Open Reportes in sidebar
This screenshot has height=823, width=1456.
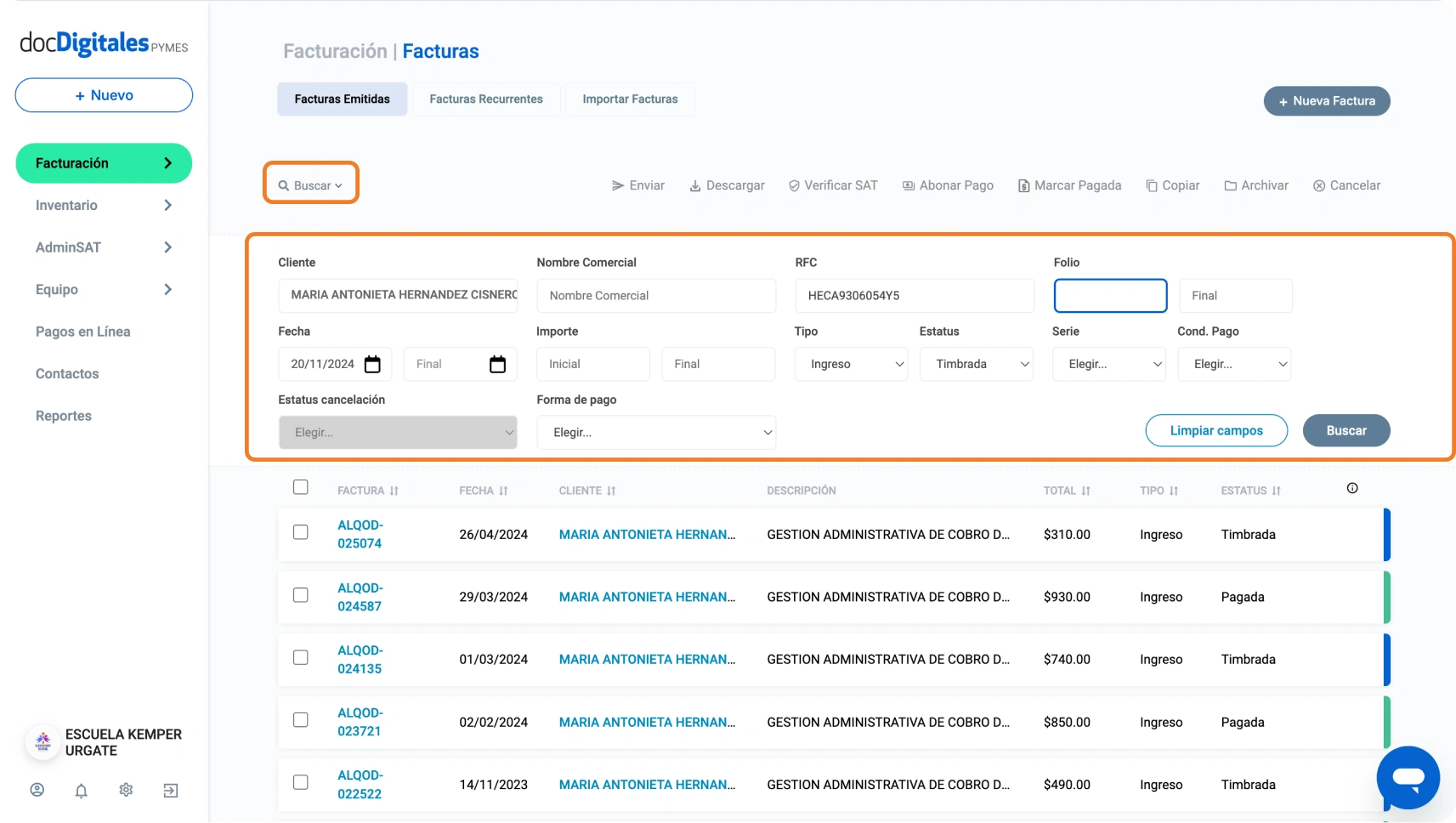pyautogui.click(x=64, y=416)
